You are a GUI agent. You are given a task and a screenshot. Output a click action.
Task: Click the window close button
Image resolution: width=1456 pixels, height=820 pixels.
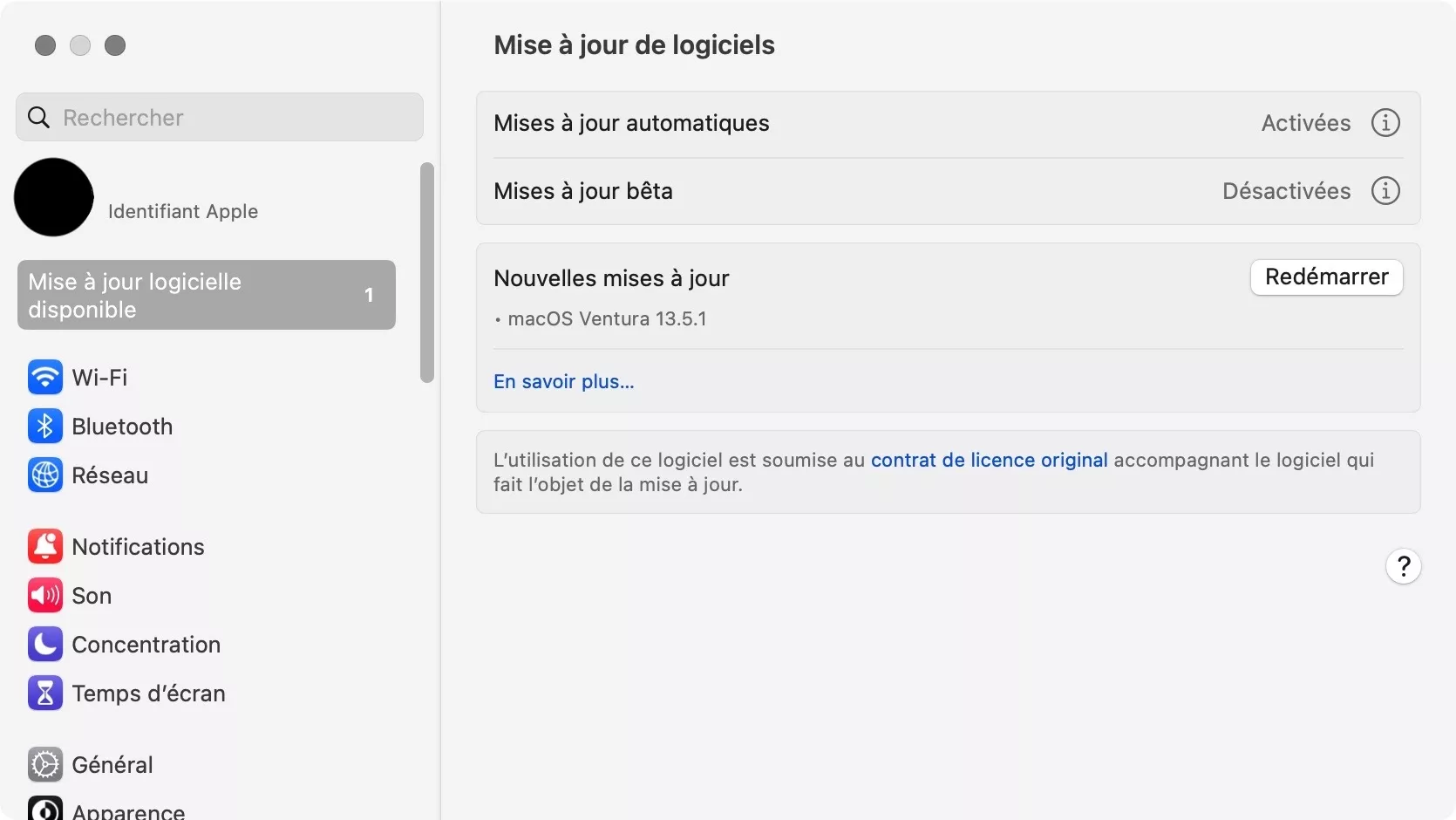point(45,45)
